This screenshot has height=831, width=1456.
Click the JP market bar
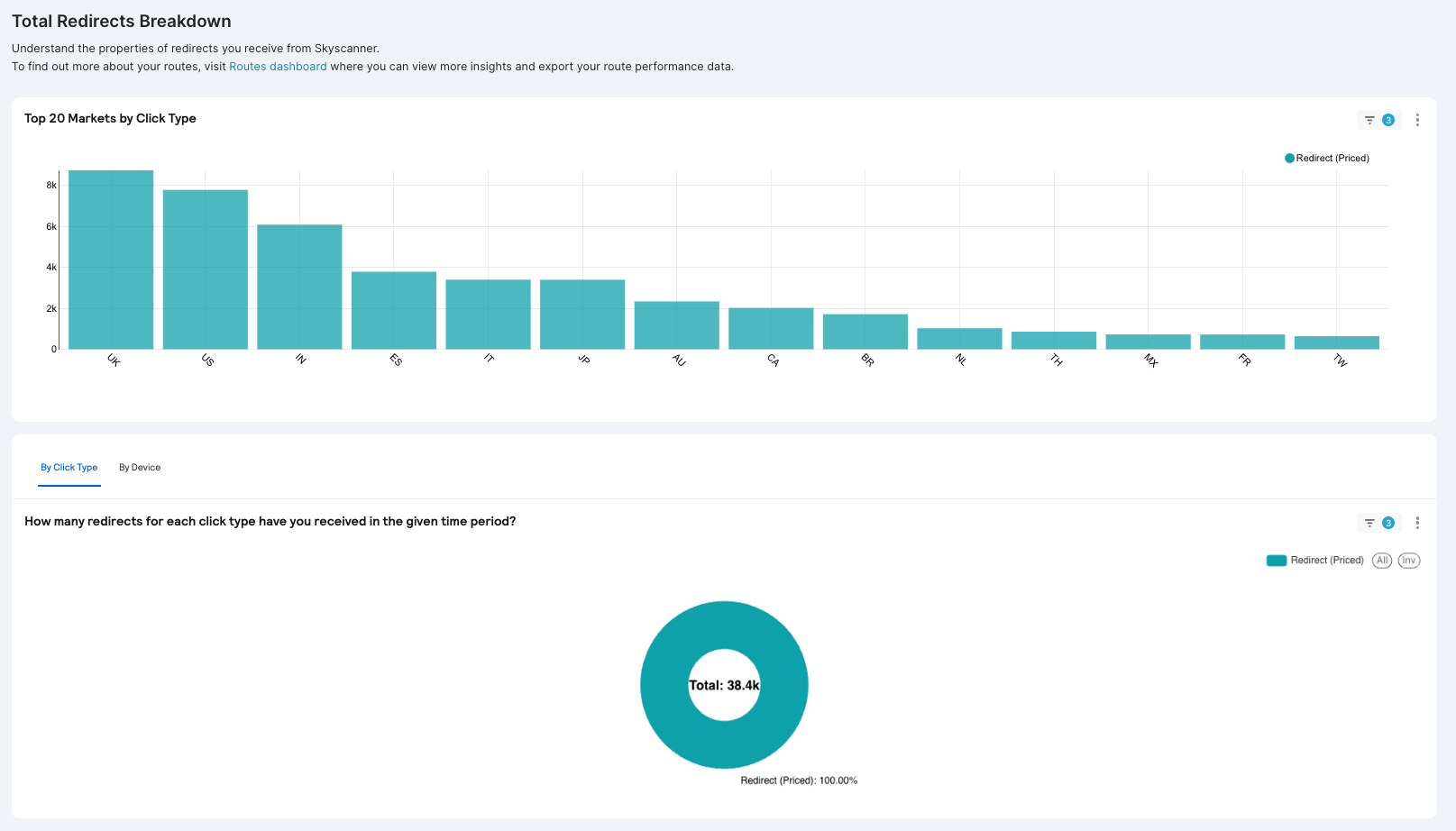(x=582, y=315)
